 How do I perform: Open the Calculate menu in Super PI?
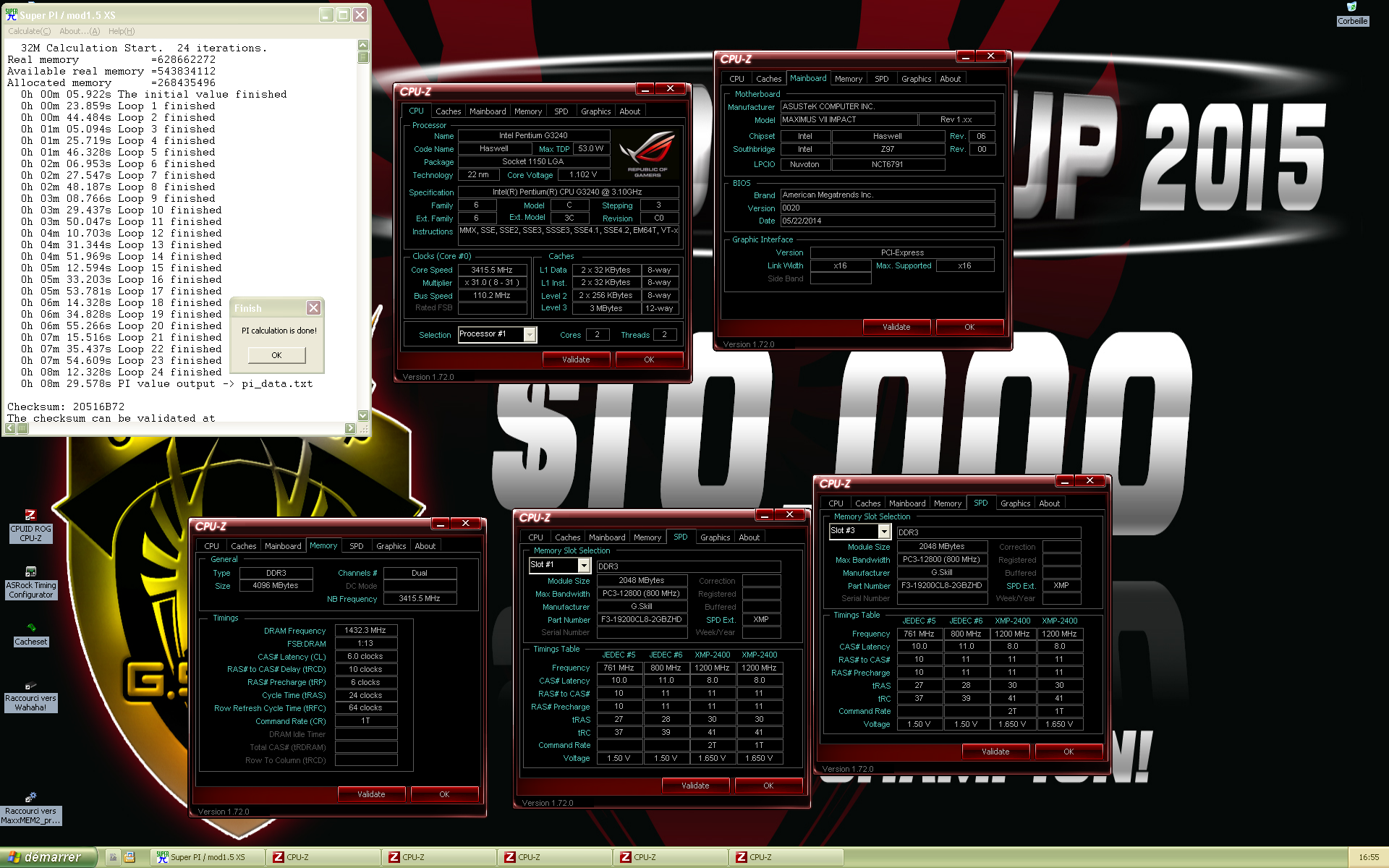(x=30, y=31)
